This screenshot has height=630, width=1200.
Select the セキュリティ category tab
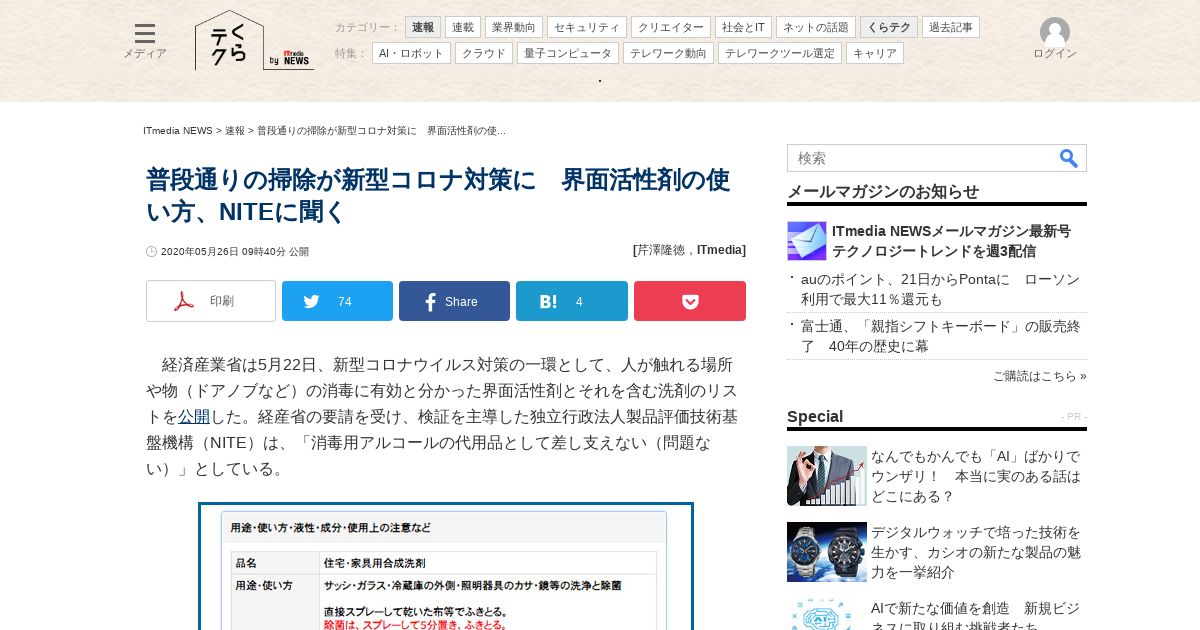click(x=587, y=27)
